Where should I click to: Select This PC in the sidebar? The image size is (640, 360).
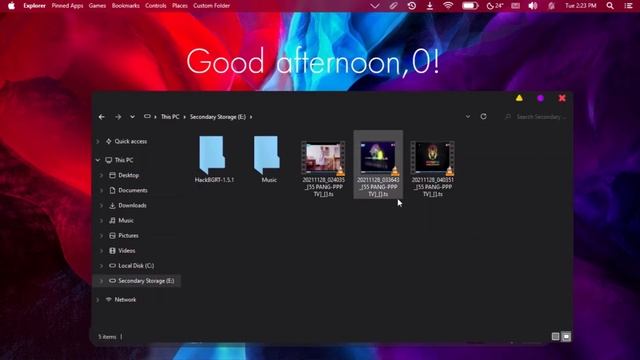tap(124, 160)
